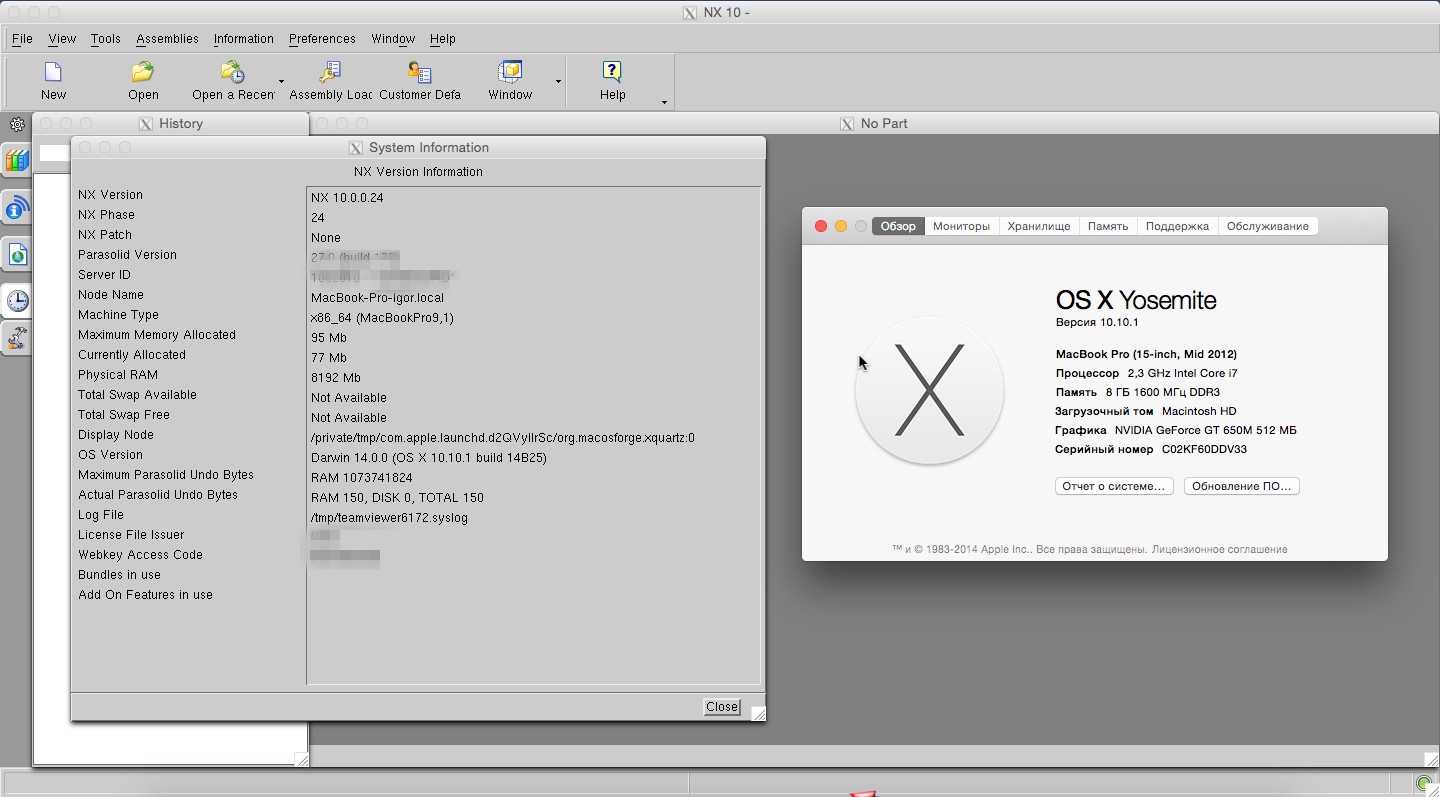1440x797 pixels.
Task: Open the Roles sidebar tab
Action: click(17, 339)
